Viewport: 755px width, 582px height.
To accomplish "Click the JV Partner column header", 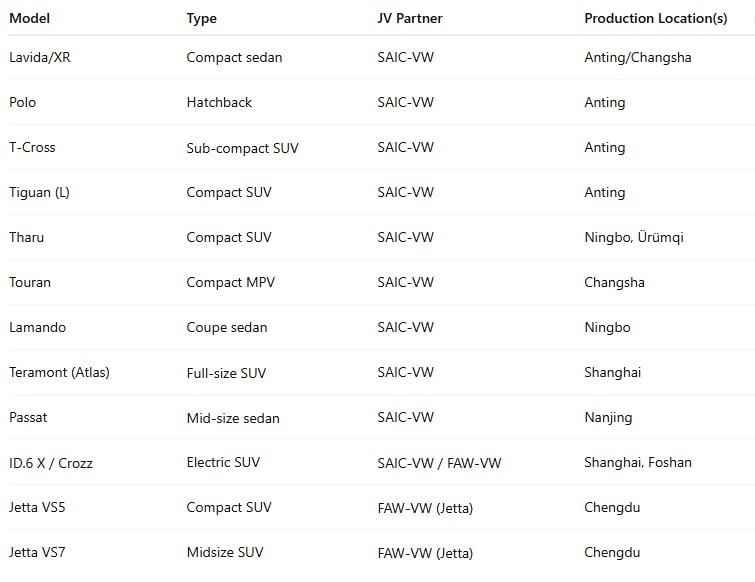I will (x=411, y=18).
